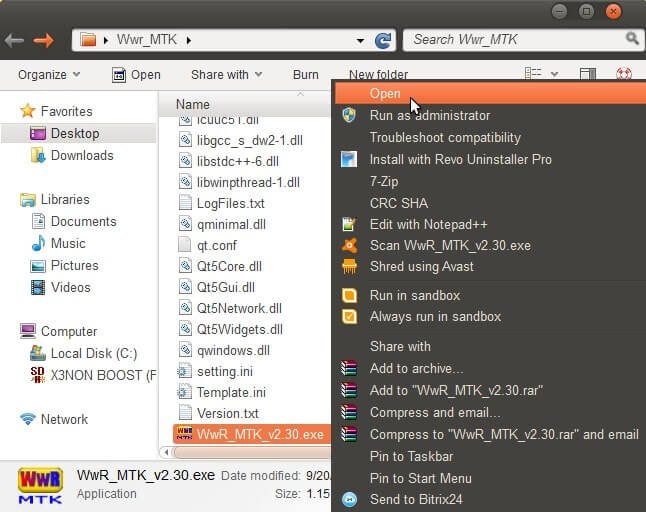Screen dimensions: 646x512
Task: Click the refresh icon beside the address bar
Action: click(383, 40)
